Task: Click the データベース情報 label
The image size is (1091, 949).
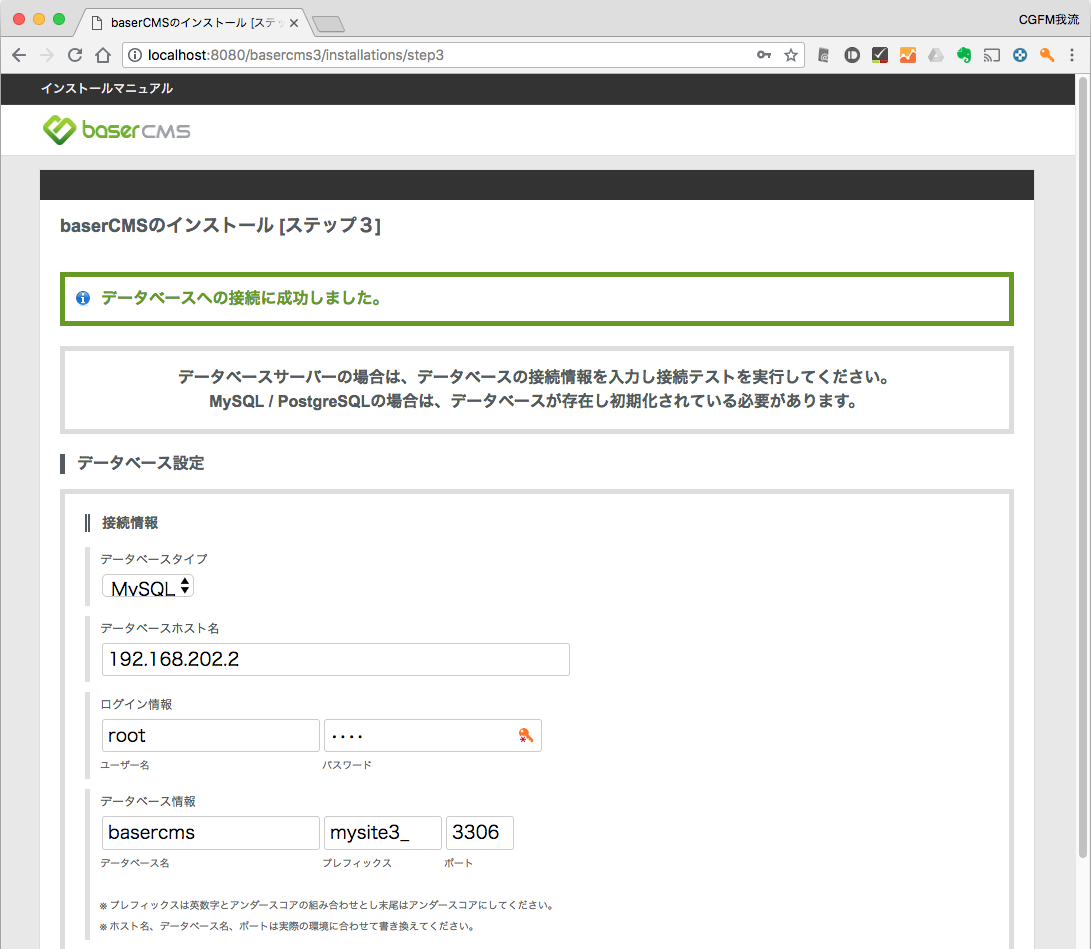Action: [148, 802]
